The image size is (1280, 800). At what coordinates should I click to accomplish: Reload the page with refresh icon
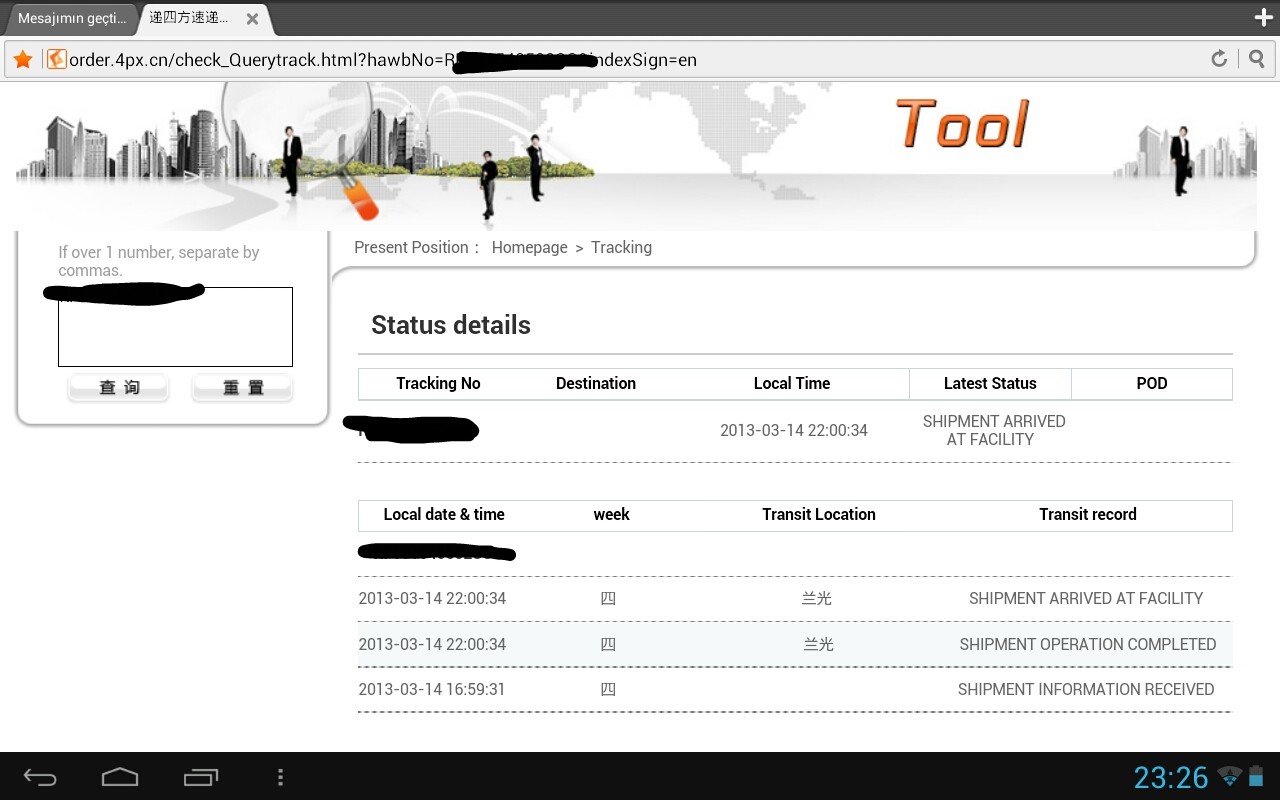[1218, 59]
